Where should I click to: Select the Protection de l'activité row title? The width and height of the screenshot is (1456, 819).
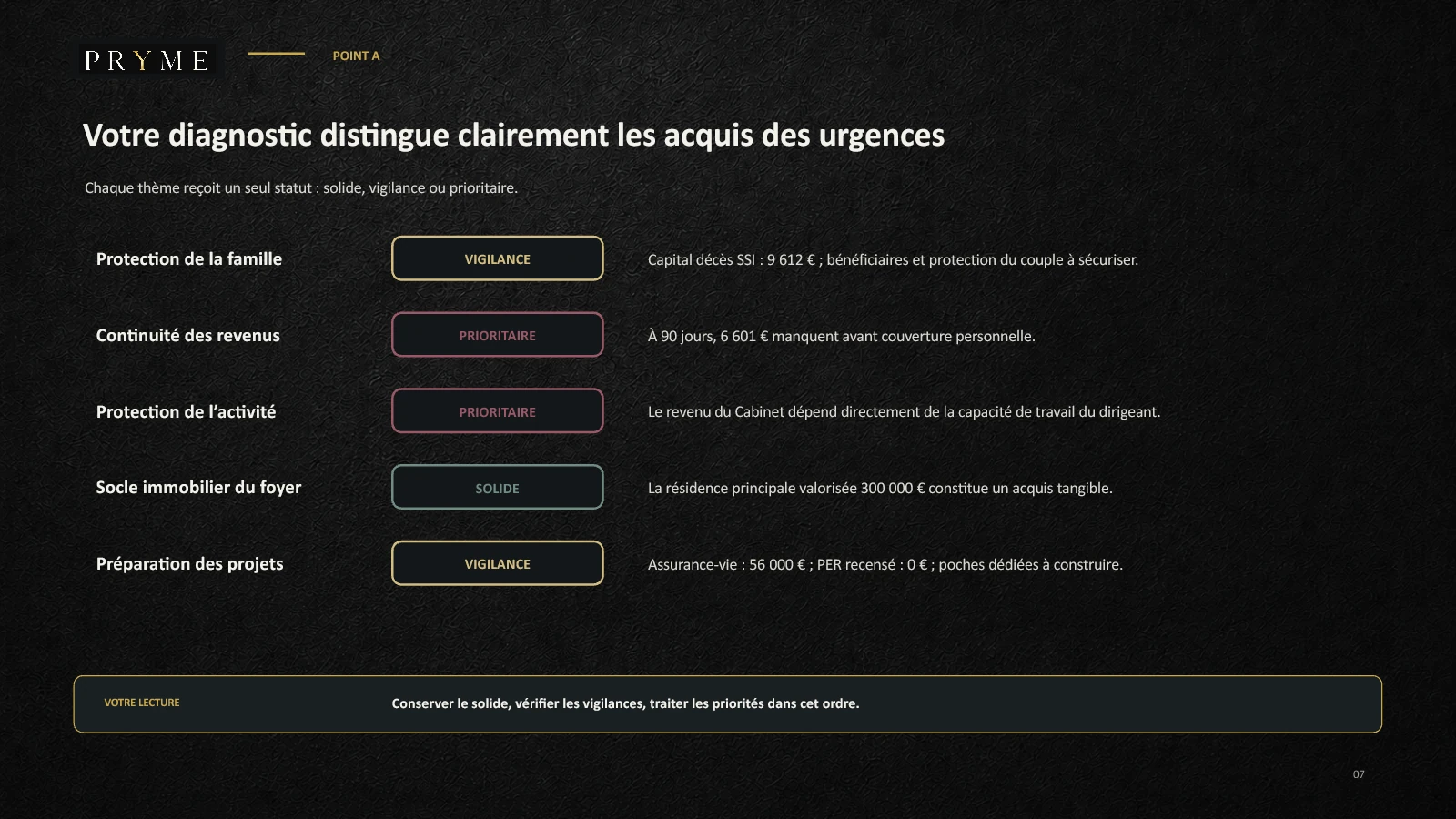(186, 411)
